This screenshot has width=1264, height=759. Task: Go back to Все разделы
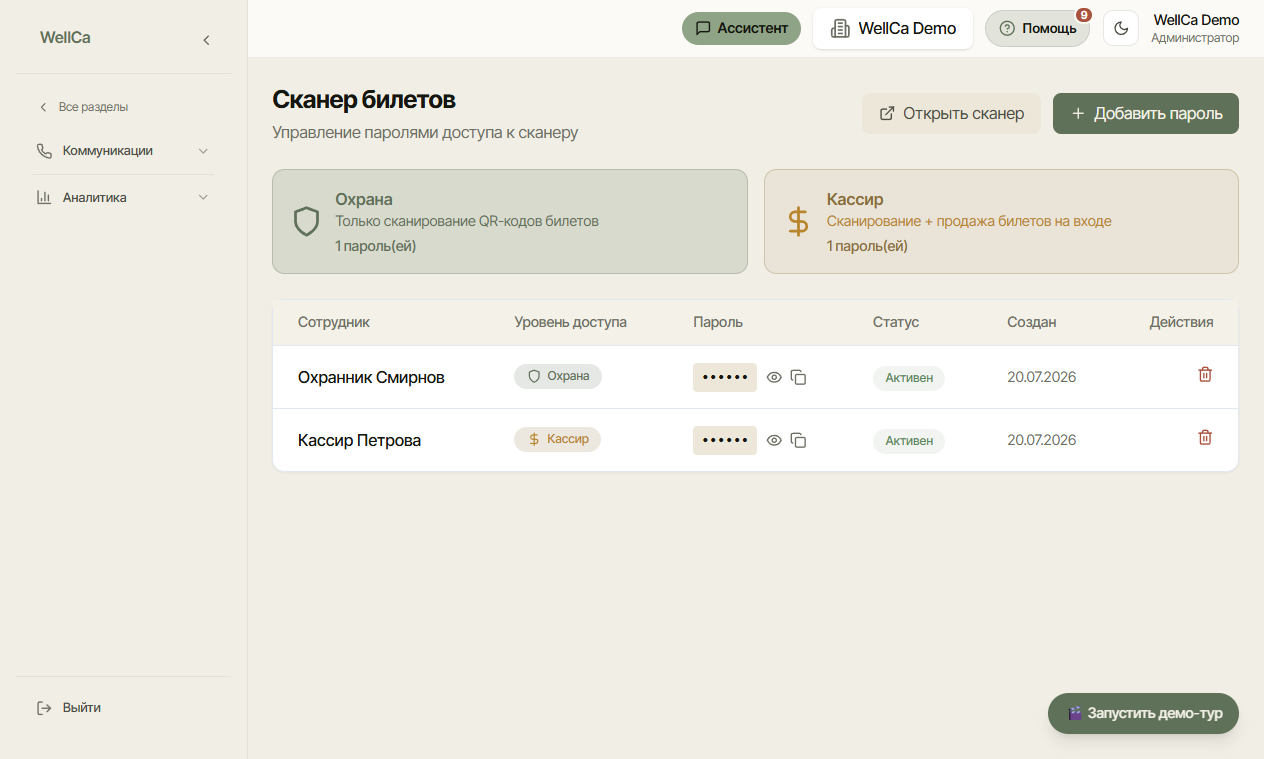point(84,107)
